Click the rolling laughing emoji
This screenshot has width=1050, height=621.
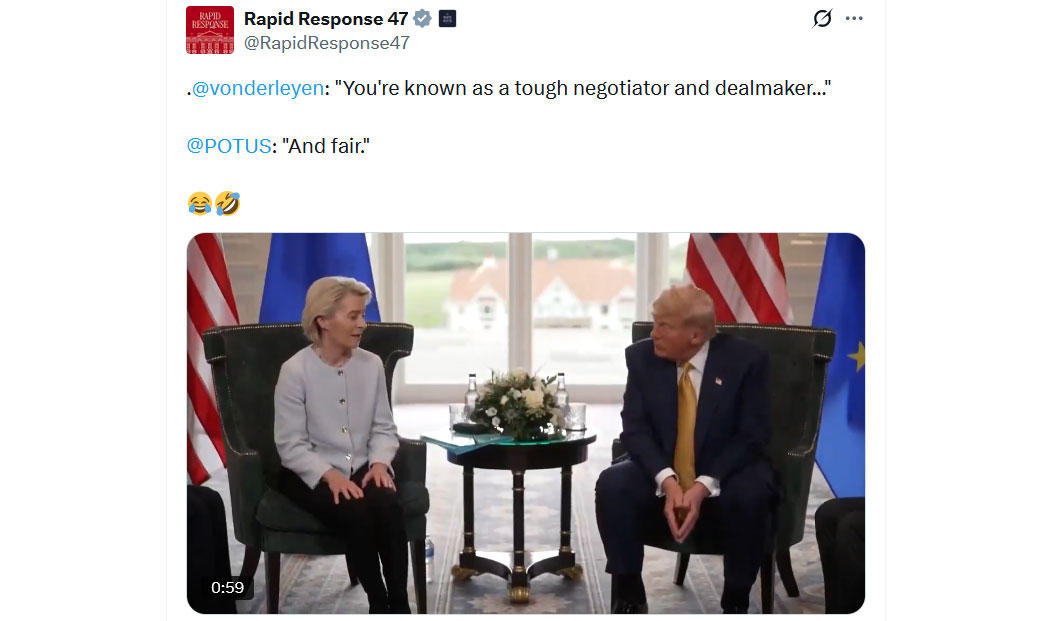228,203
